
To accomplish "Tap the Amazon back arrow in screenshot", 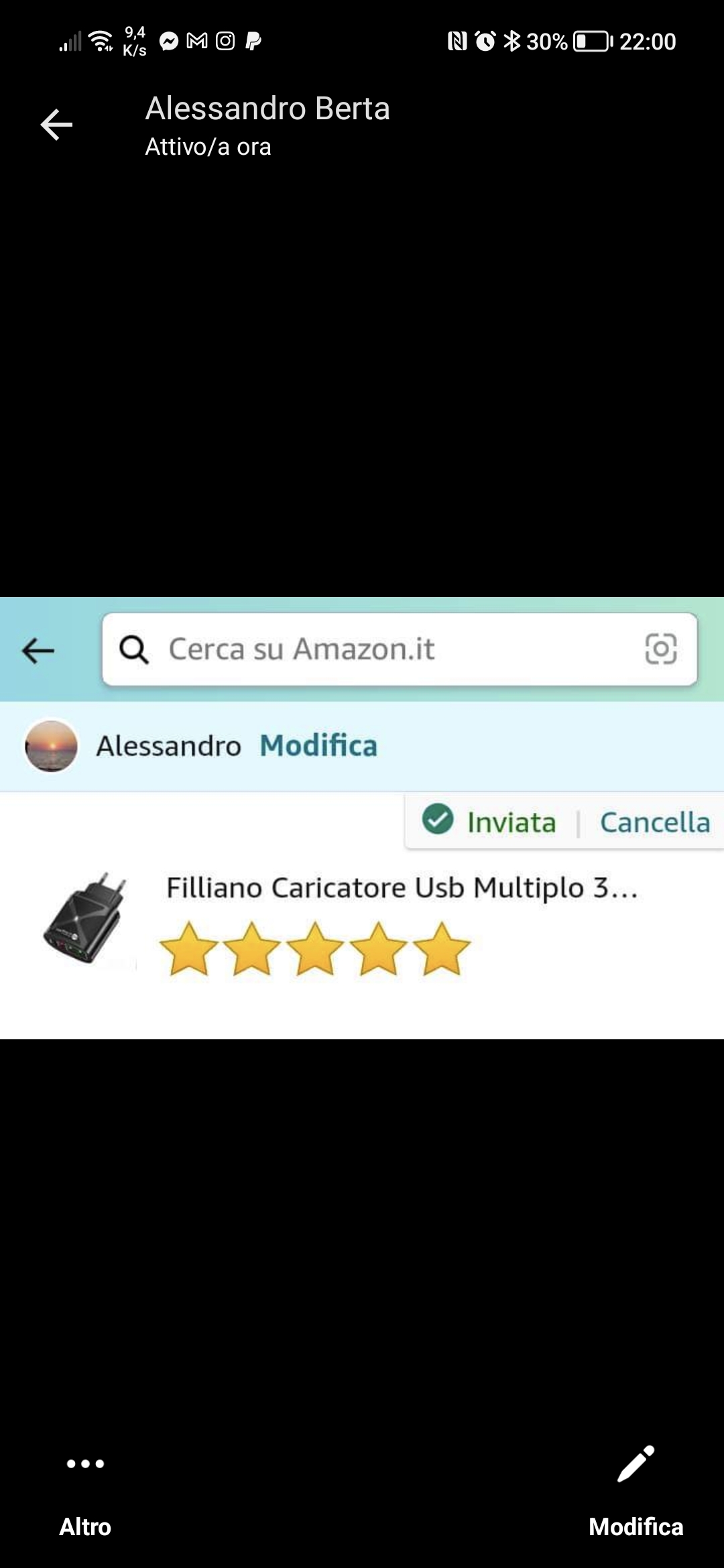I will tap(38, 650).
